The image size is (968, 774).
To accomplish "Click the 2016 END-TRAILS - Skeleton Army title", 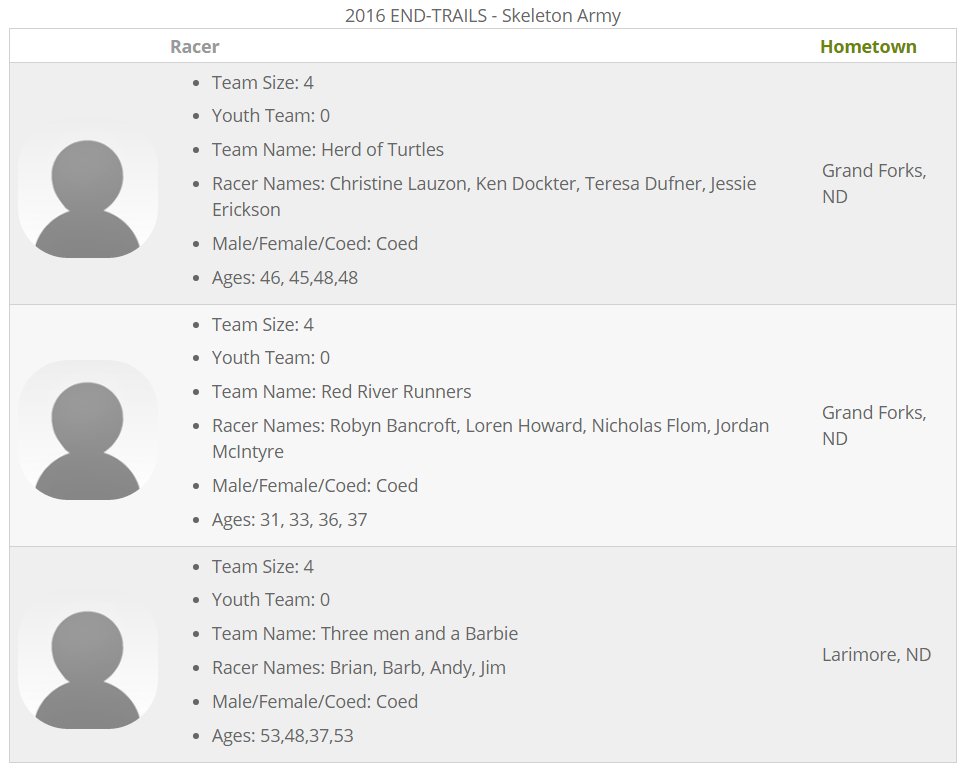I will click(483, 15).
